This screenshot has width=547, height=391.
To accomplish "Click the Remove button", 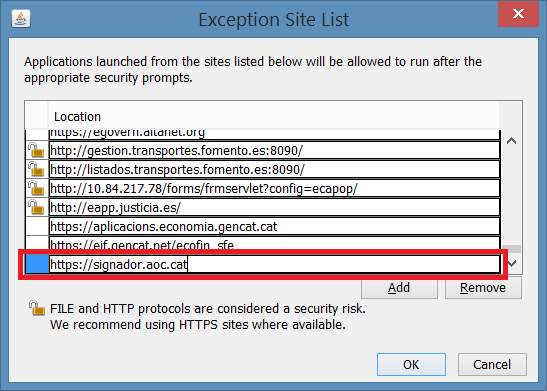I will (483, 288).
